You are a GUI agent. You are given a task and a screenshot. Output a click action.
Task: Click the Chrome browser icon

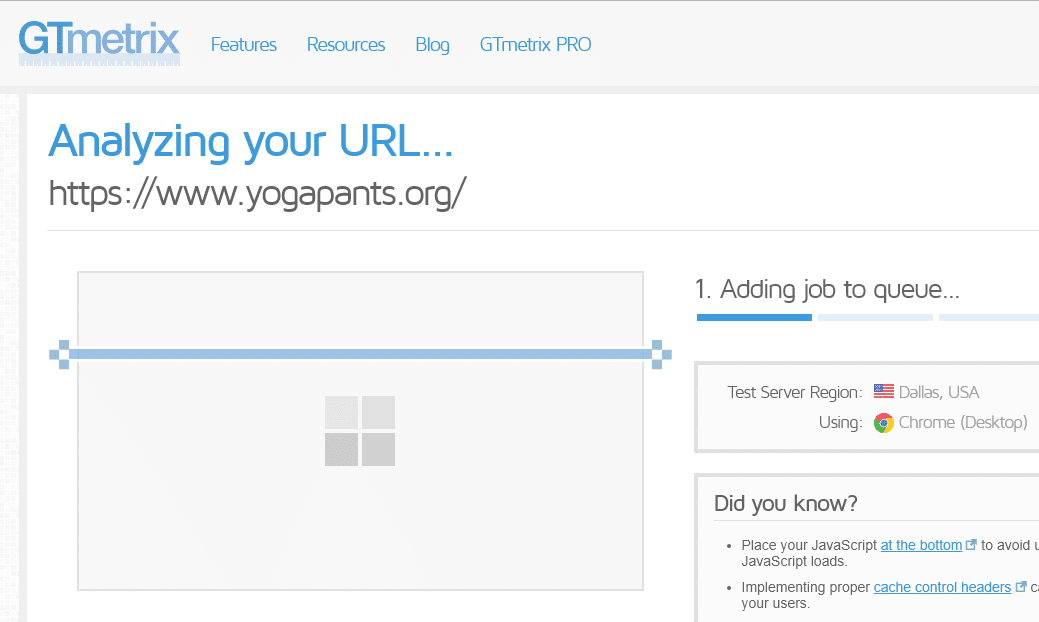[x=884, y=423]
